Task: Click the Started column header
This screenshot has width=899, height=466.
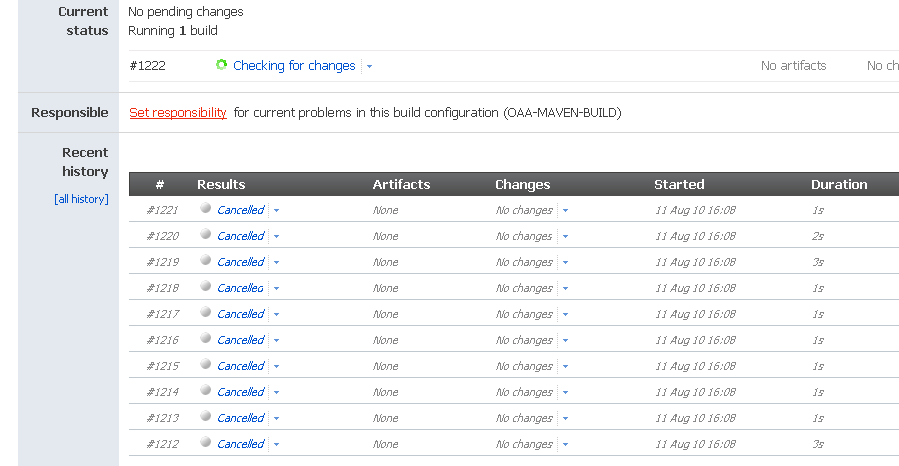Action: 679,185
